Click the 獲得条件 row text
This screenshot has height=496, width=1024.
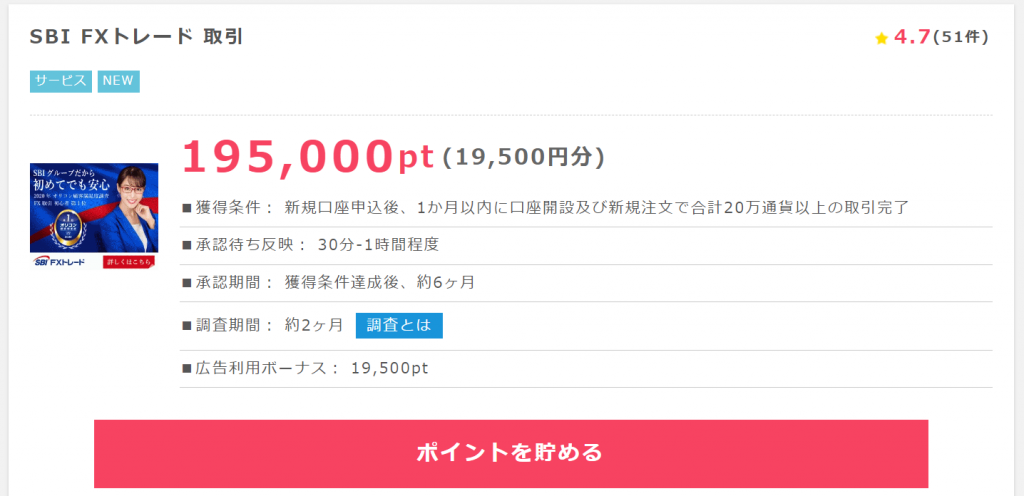[x=545, y=208]
